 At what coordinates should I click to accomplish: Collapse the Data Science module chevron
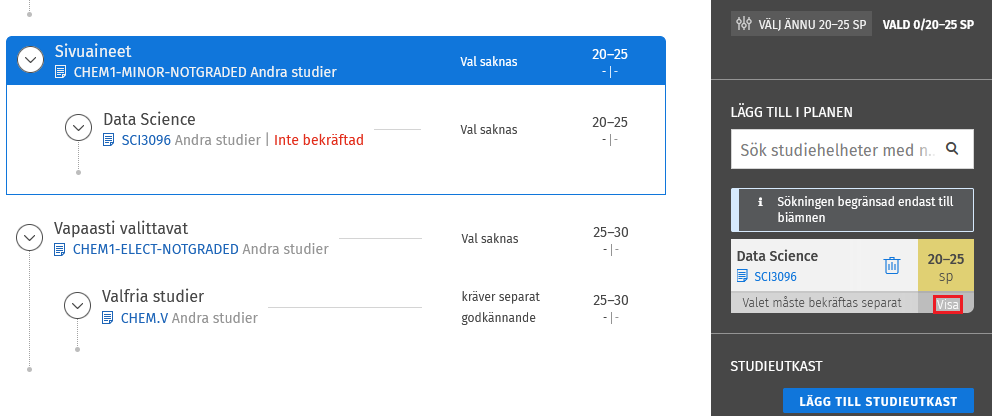[78, 128]
